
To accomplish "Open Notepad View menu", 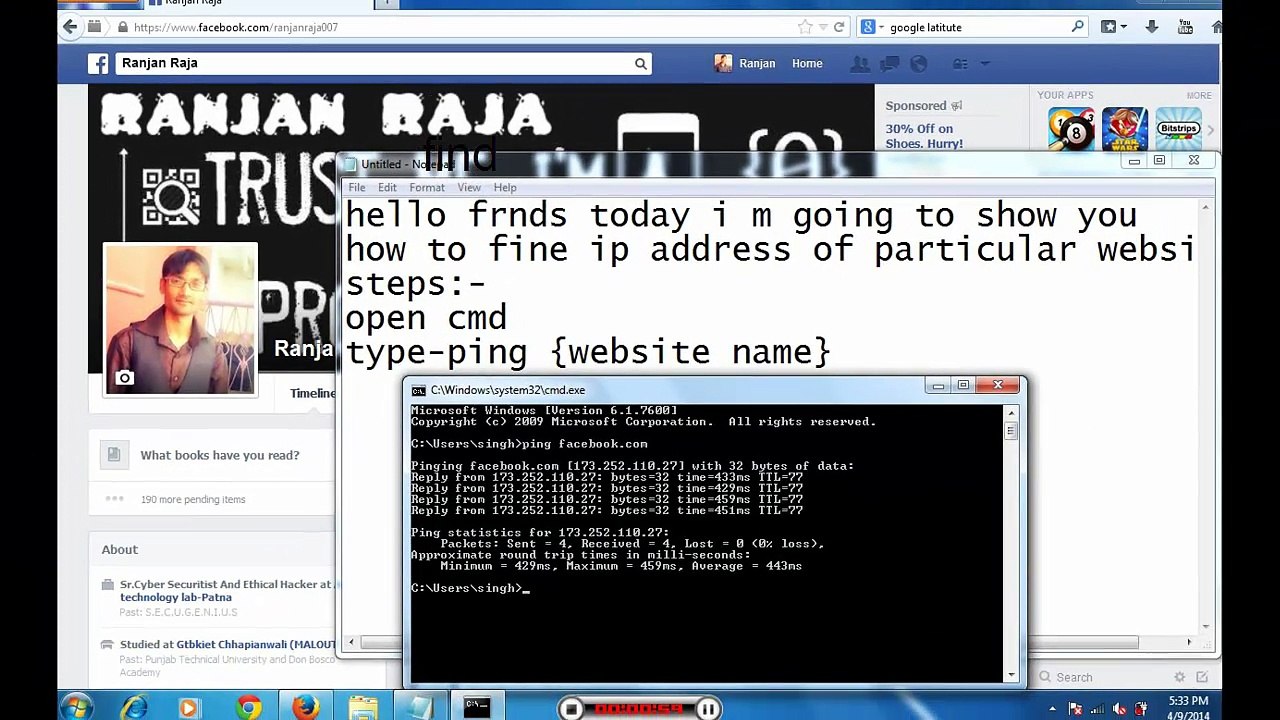I will 469,188.
